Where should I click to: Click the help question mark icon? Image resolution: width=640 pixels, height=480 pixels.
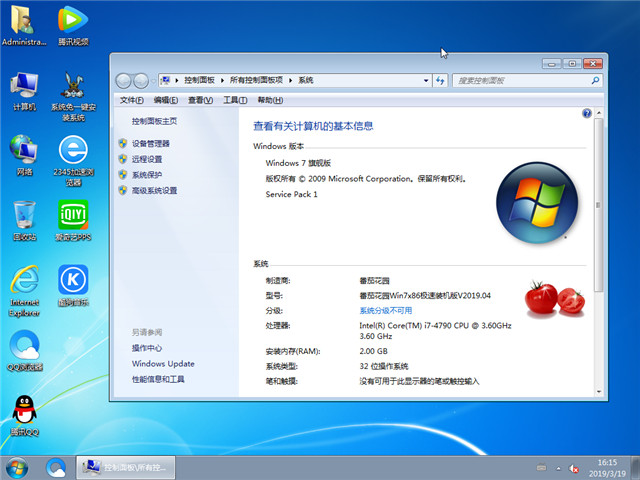click(x=587, y=114)
